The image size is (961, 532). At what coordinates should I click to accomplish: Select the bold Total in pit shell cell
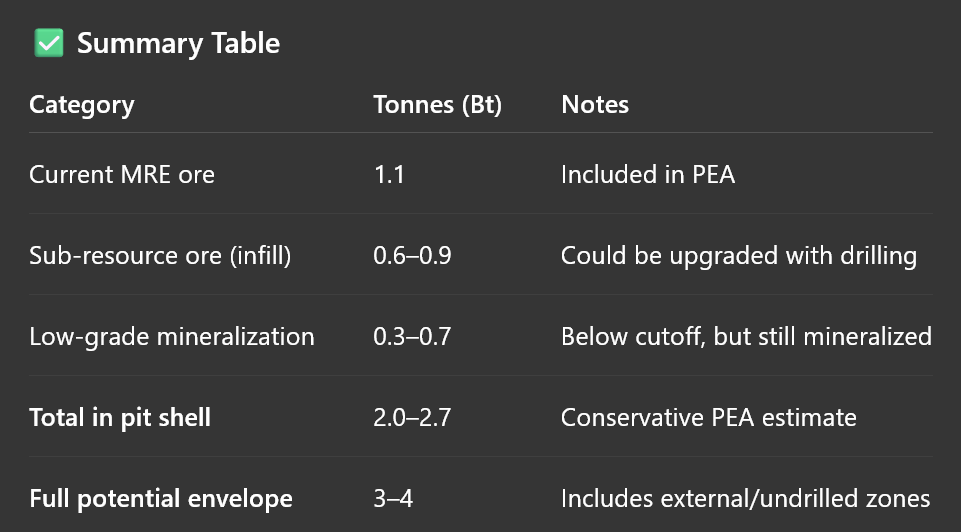point(120,417)
